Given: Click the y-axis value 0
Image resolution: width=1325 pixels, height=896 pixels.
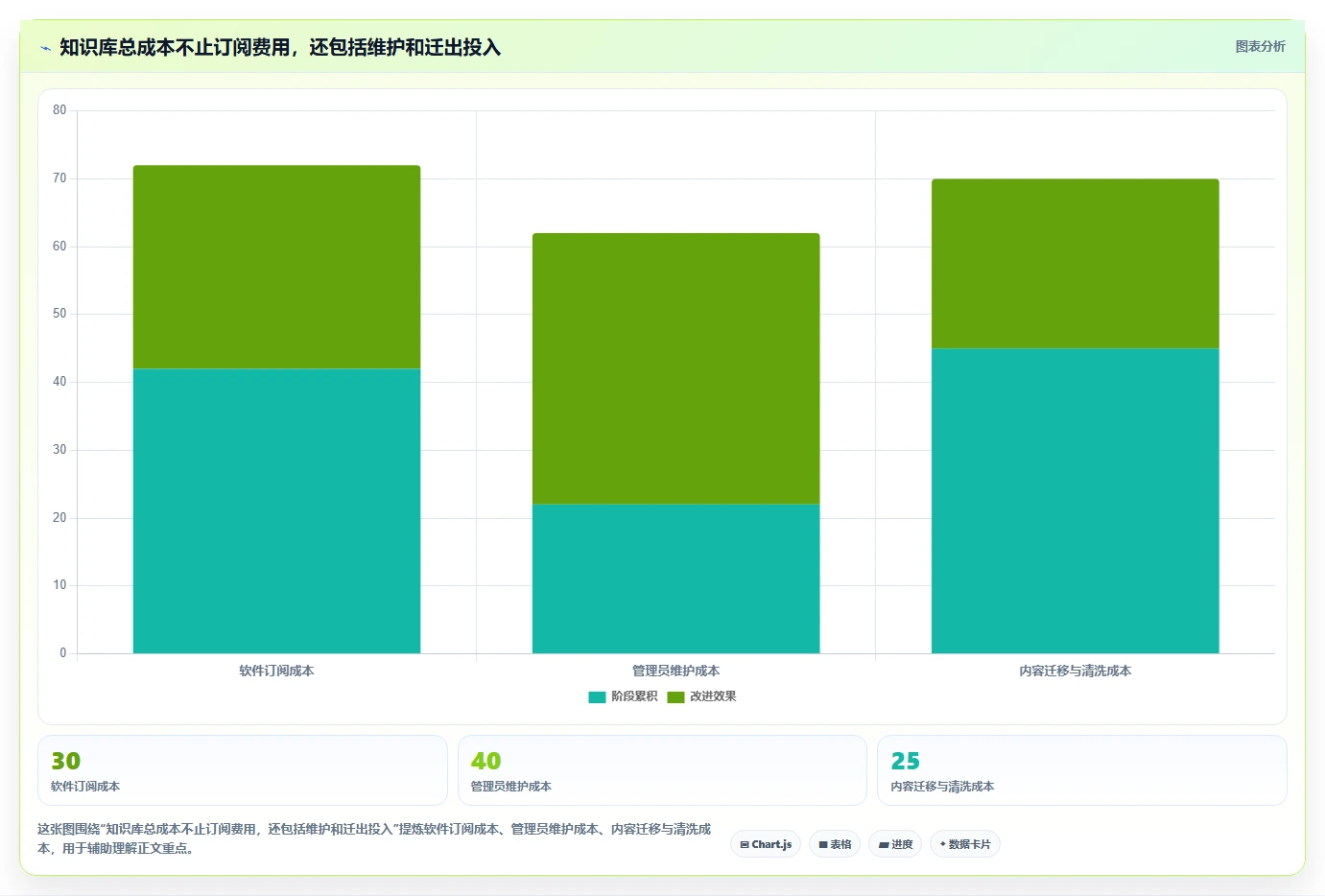Looking at the screenshot, I should (63, 653).
